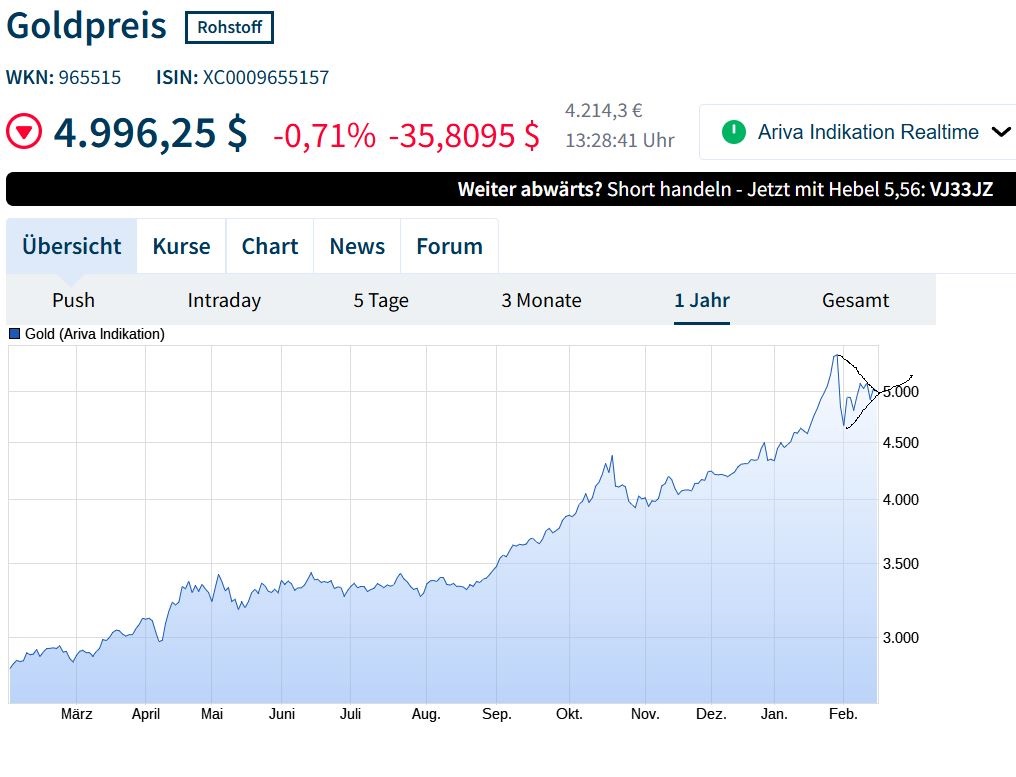This screenshot has height=777, width=1016.
Task: Click the red down-arrow price indicator icon
Action: (x=24, y=131)
